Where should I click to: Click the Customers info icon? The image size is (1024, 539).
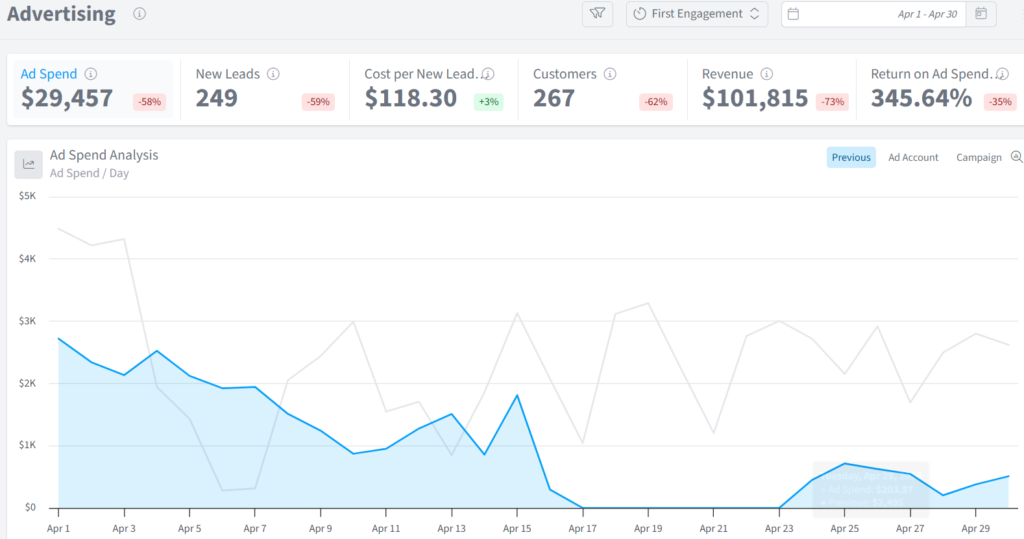610,74
